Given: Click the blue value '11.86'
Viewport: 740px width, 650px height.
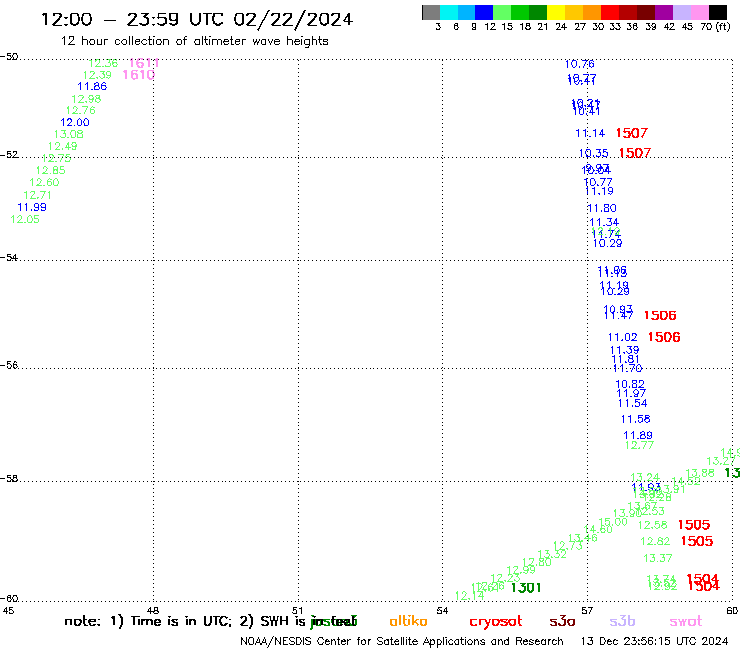Looking at the screenshot, I should 92,86.
